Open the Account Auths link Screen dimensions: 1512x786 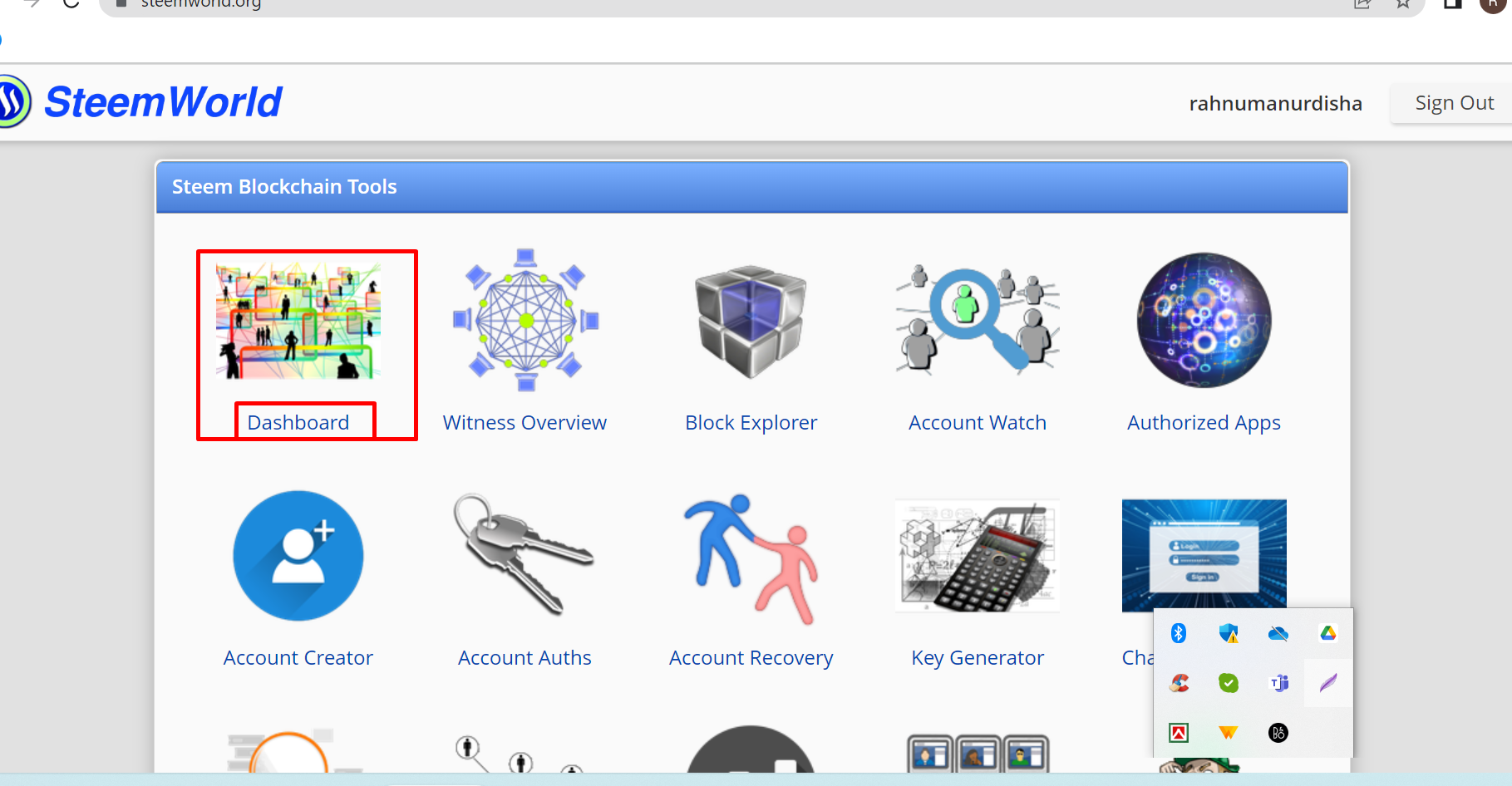525,658
